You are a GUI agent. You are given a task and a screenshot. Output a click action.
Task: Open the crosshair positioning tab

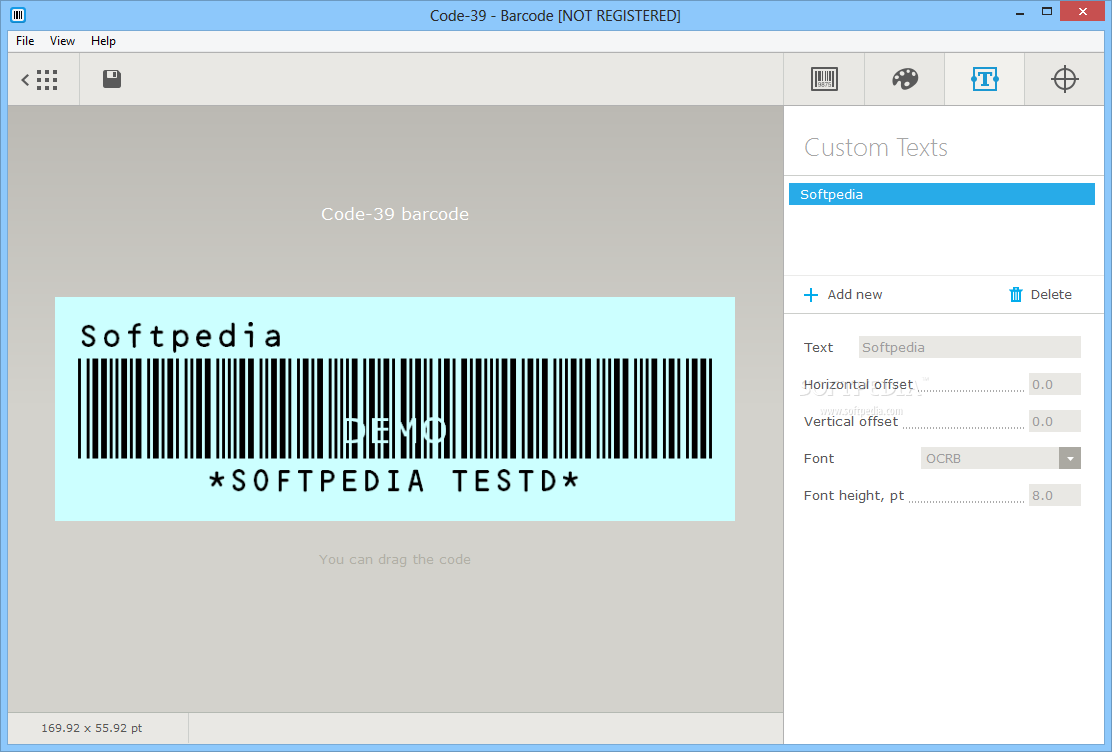tap(1064, 79)
